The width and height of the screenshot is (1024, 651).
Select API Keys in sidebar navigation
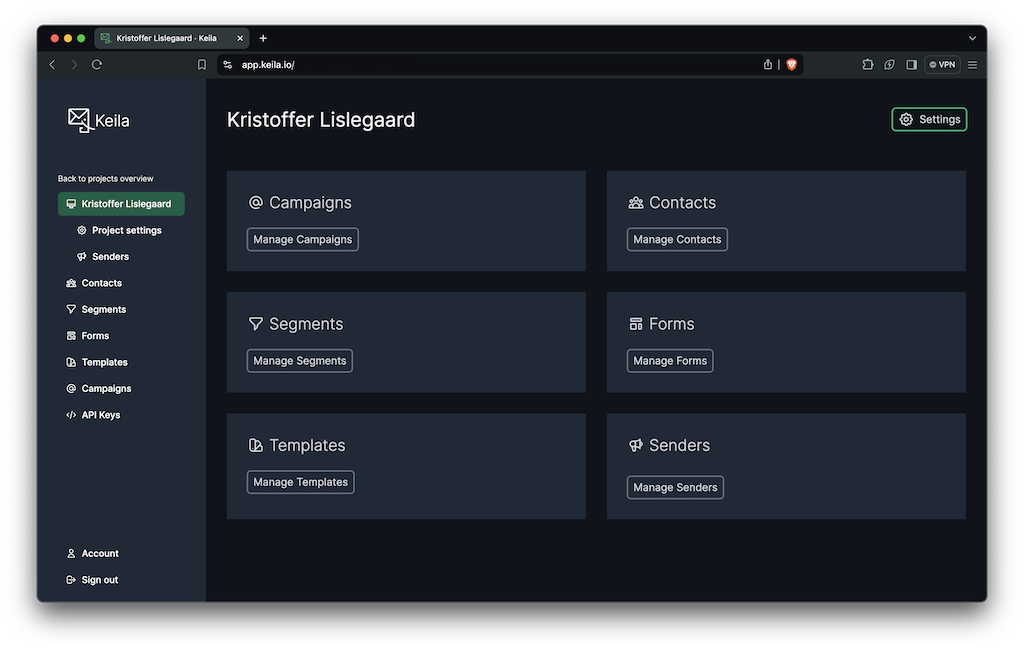tap(100, 415)
